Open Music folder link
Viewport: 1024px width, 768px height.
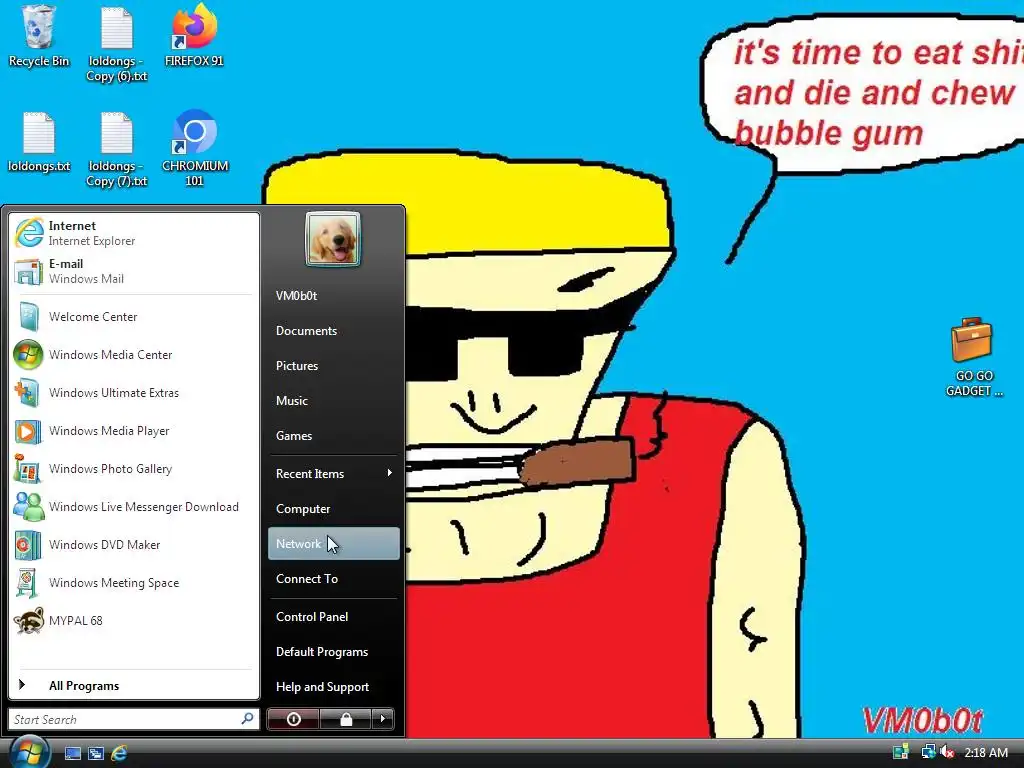(x=334, y=400)
